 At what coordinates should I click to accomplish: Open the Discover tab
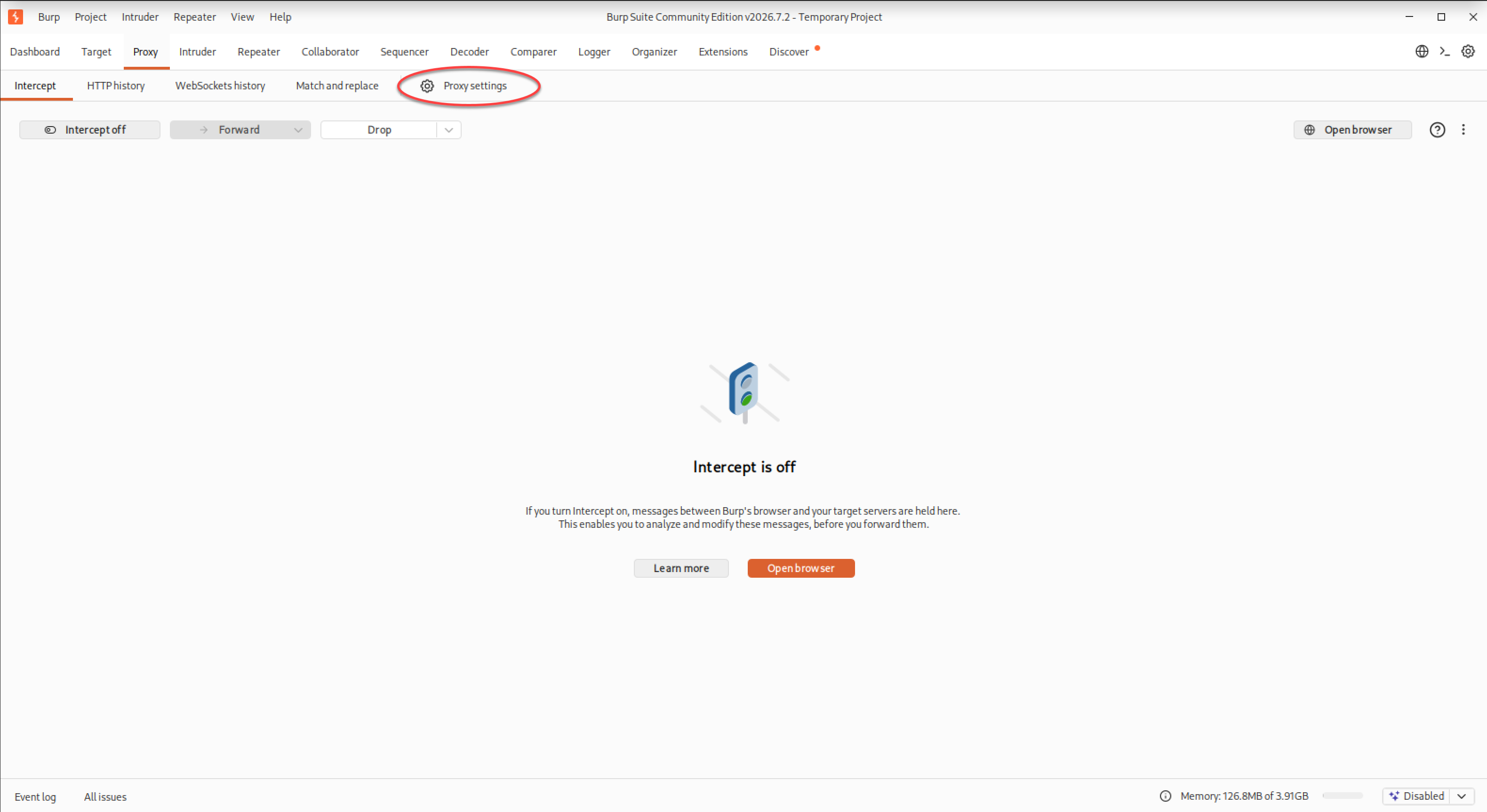pyautogui.click(x=789, y=51)
